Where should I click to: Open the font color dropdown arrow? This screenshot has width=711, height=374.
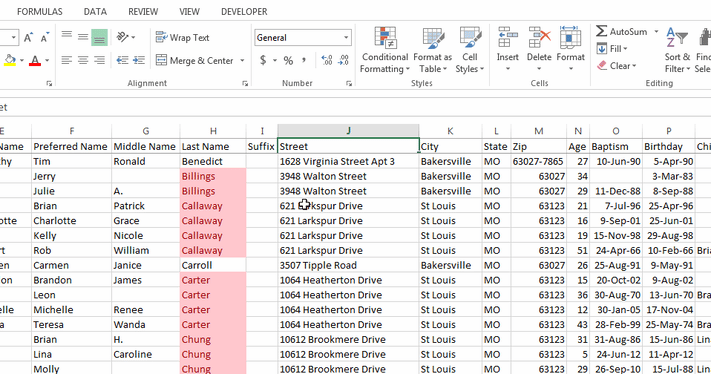pos(47,60)
